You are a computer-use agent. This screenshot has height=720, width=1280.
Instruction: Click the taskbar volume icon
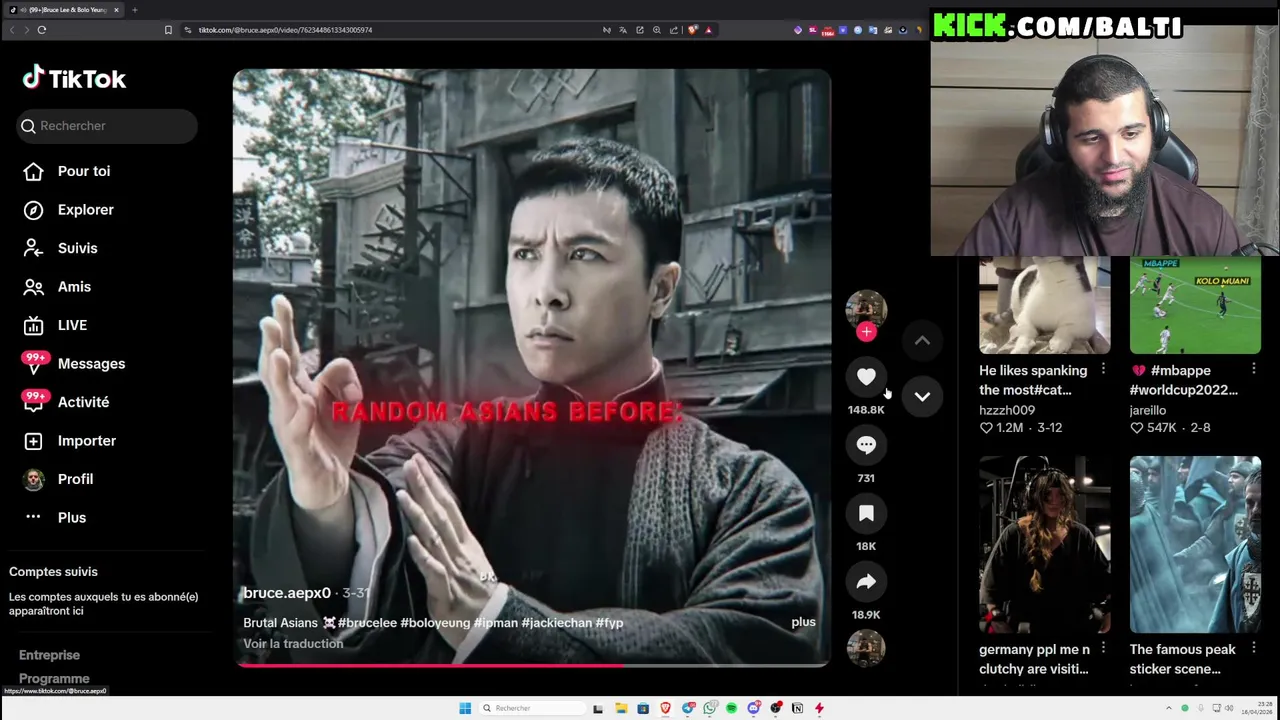(1229, 708)
